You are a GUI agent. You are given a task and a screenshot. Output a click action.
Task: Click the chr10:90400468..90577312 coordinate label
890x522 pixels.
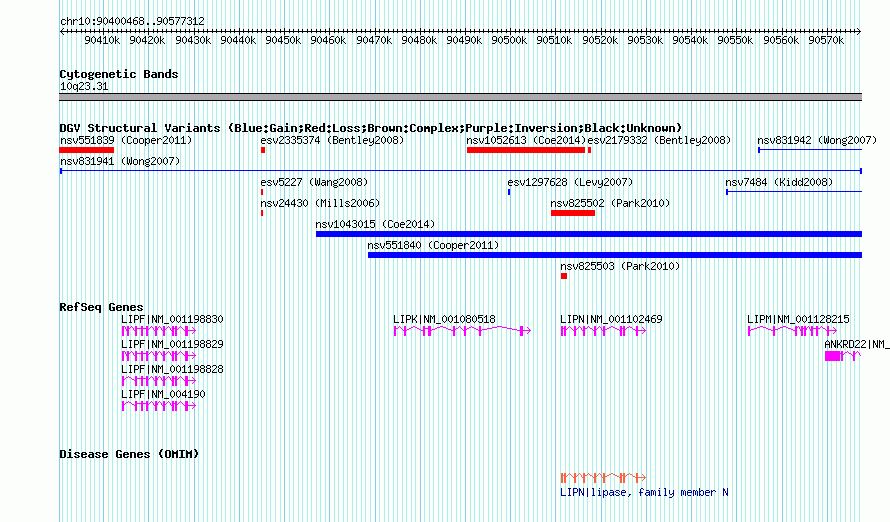[132, 21]
